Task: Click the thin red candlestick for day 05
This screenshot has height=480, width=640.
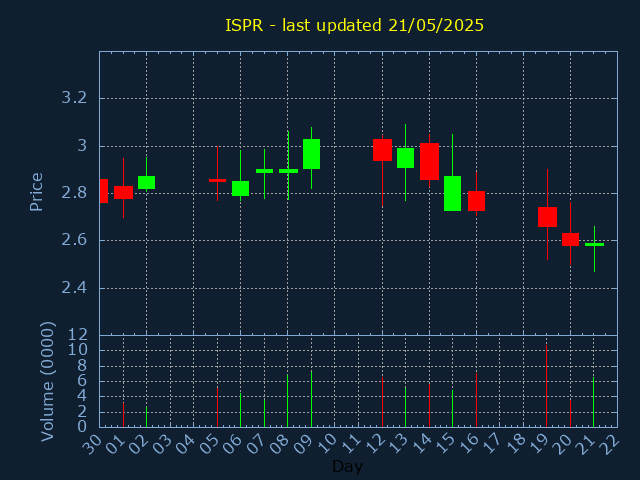Action: pyautogui.click(x=217, y=180)
